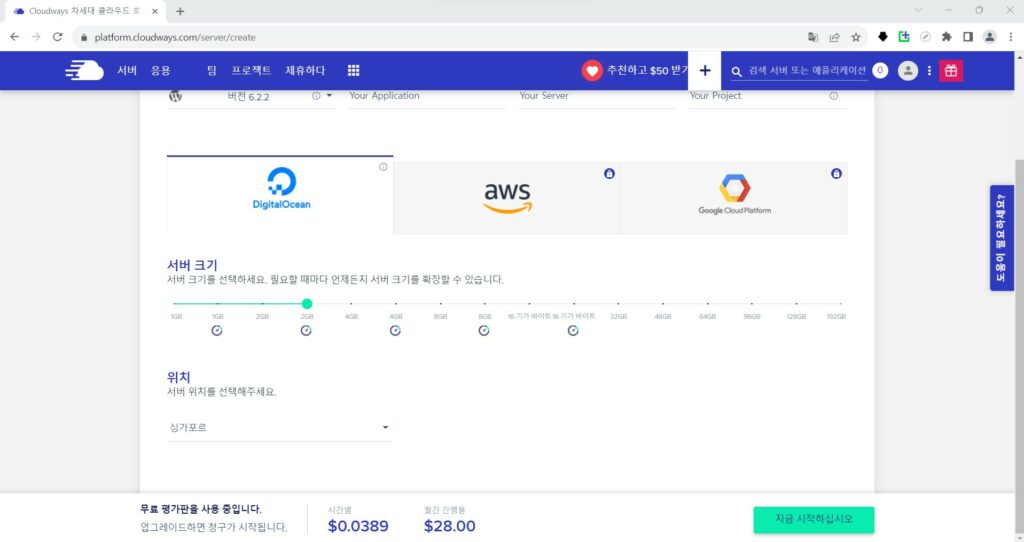Close the Cloudways browser tab
This screenshot has width=1024, height=542.
pyautogui.click(x=155, y=11)
